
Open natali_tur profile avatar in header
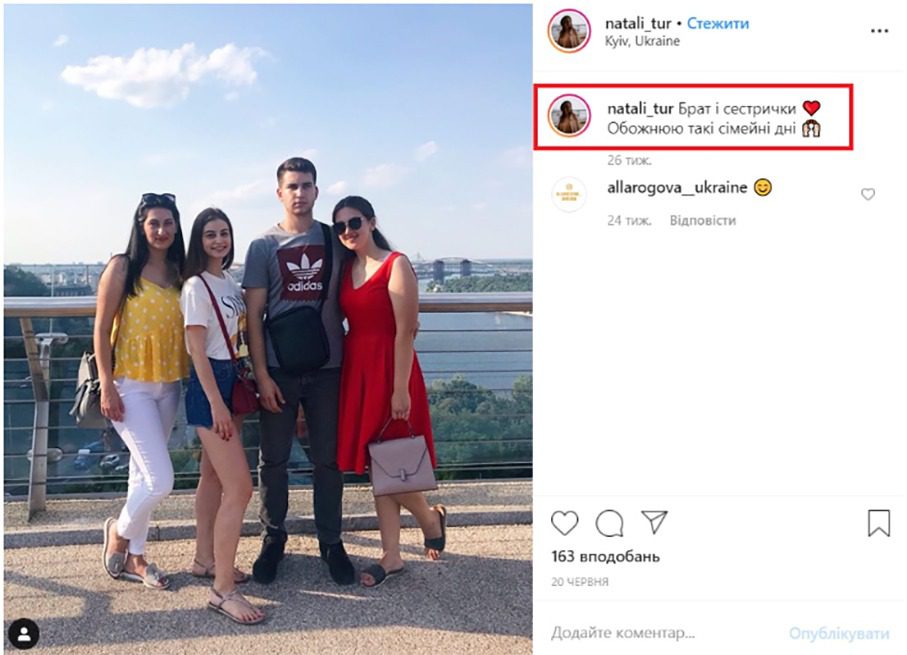tap(569, 31)
